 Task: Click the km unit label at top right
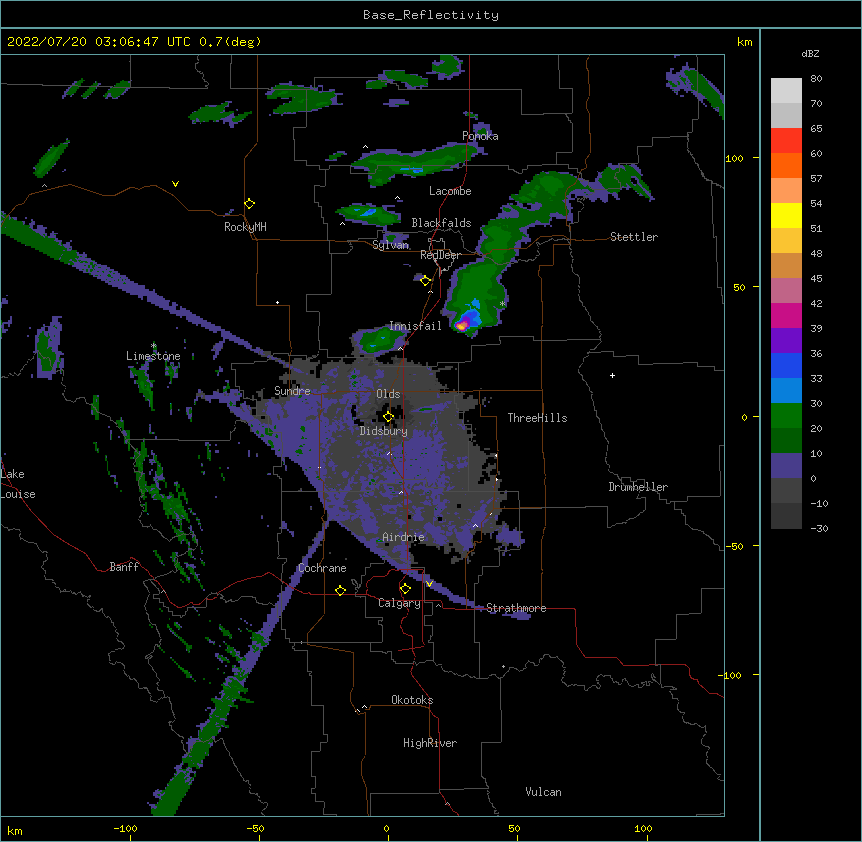coord(745,42)
